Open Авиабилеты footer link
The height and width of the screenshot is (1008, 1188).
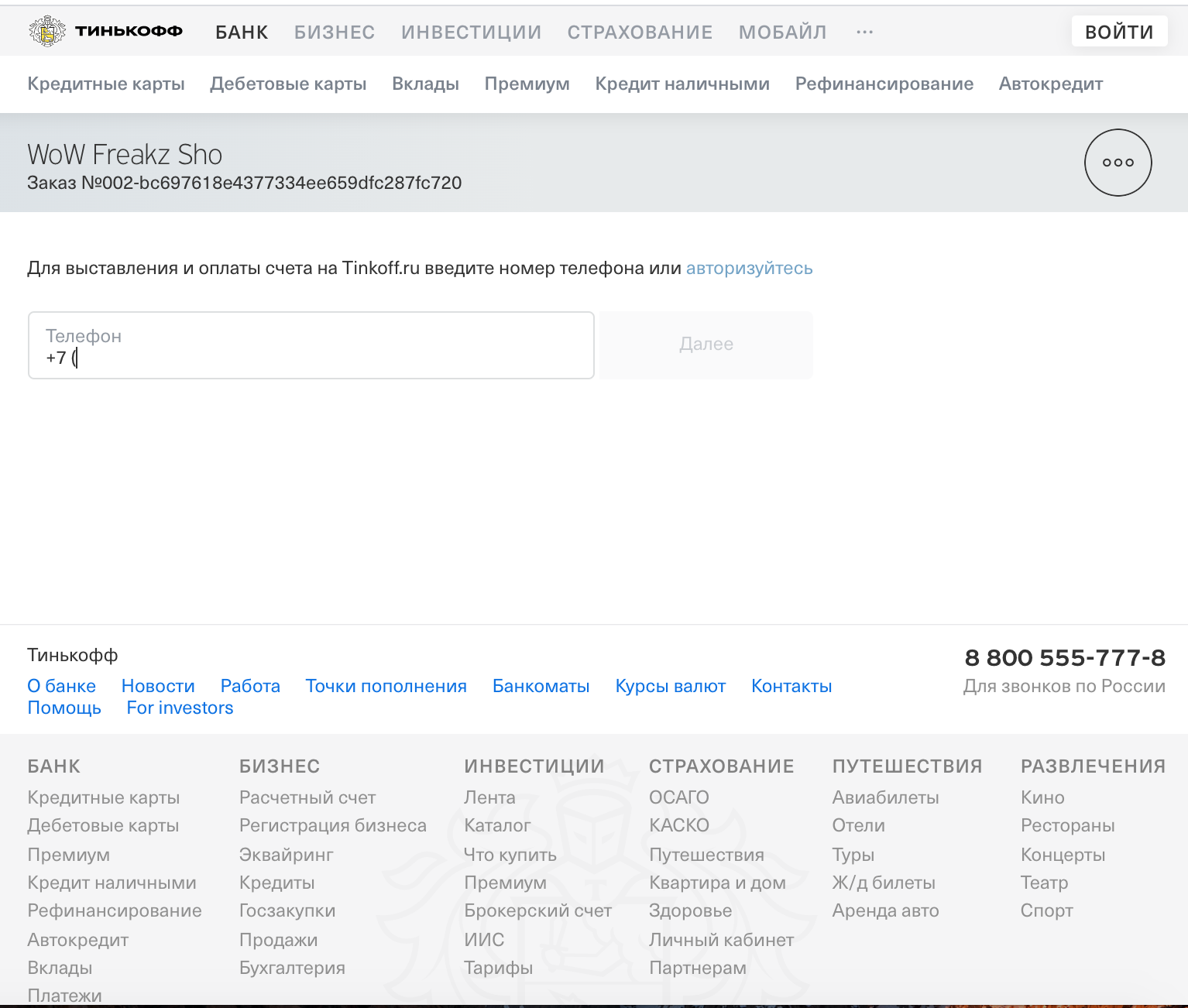886,797
